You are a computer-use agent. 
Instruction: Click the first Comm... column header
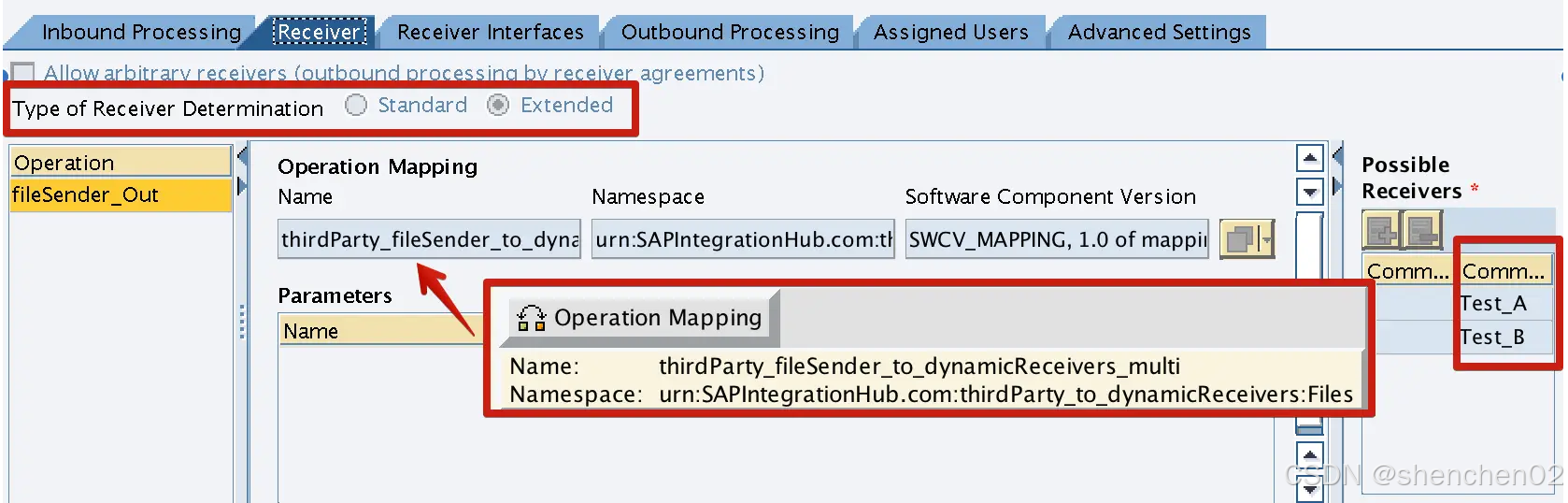pos(1408,271)
